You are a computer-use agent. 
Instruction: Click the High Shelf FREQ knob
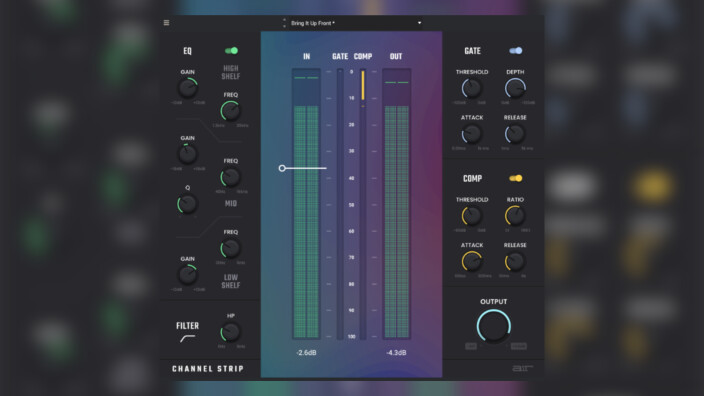[230, 111]
